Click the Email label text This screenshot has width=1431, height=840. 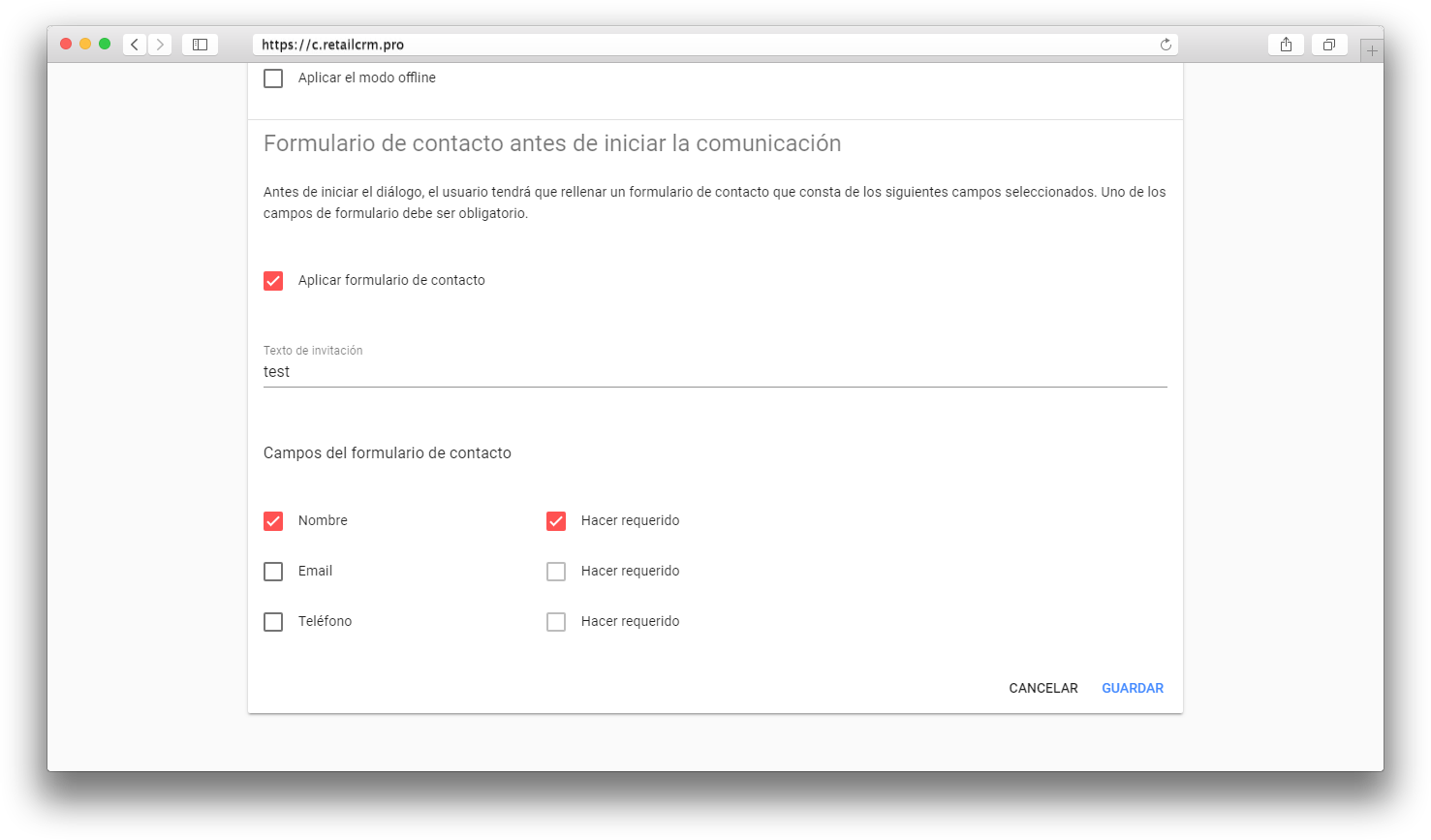315,571
